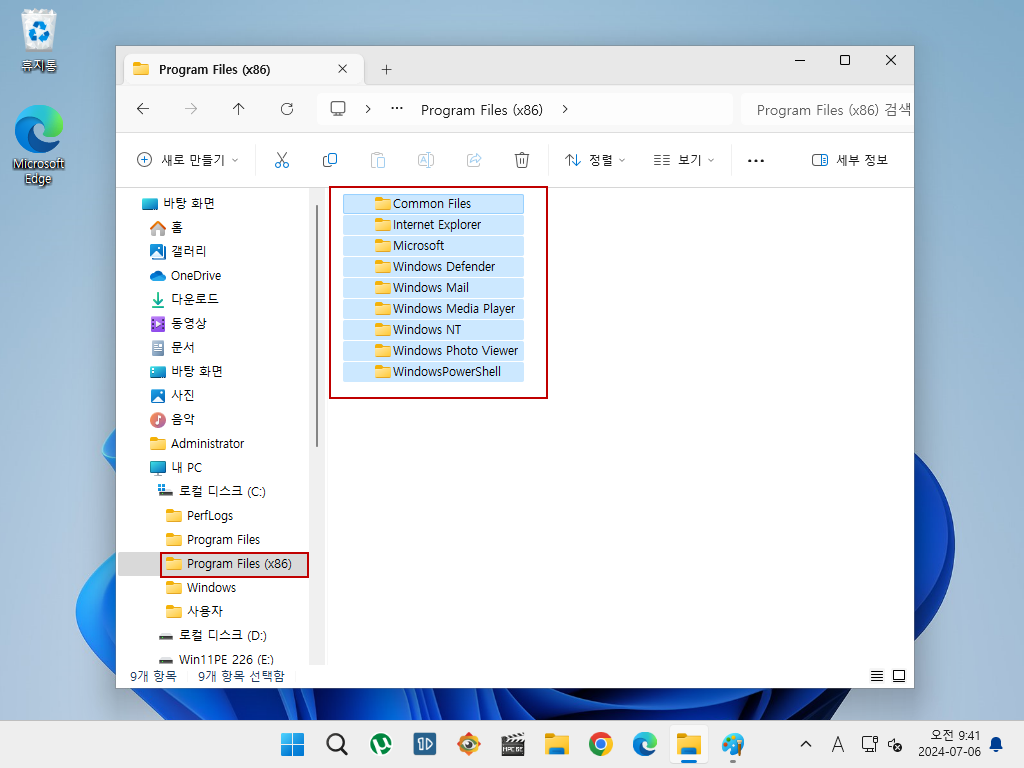This screenshot has height=768, width=1024.
Task: Click the Copy icon in toolbar
Action: 330,160
